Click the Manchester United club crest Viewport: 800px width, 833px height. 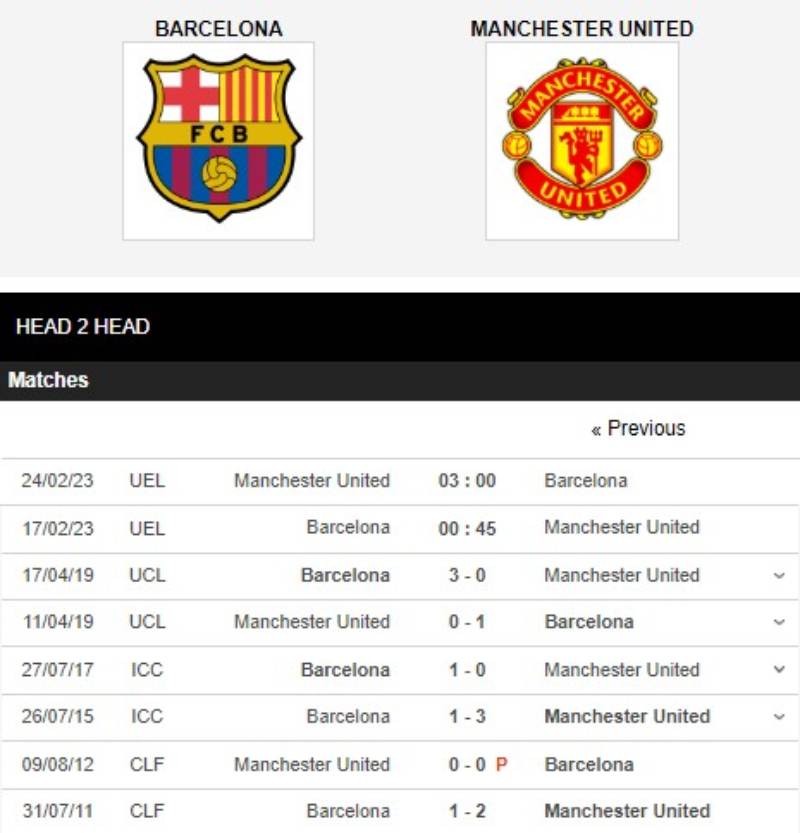(x=581, y=140)
